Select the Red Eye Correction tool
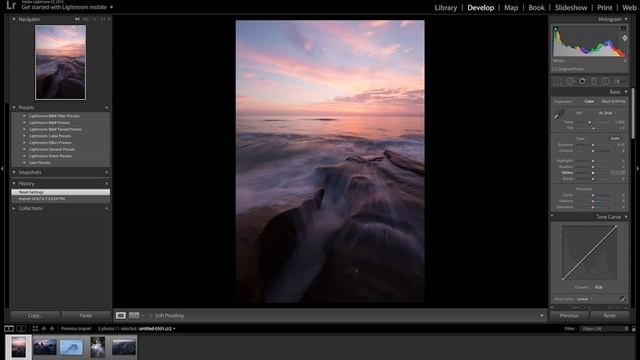The image size is (640, 360). coord(582,82)
